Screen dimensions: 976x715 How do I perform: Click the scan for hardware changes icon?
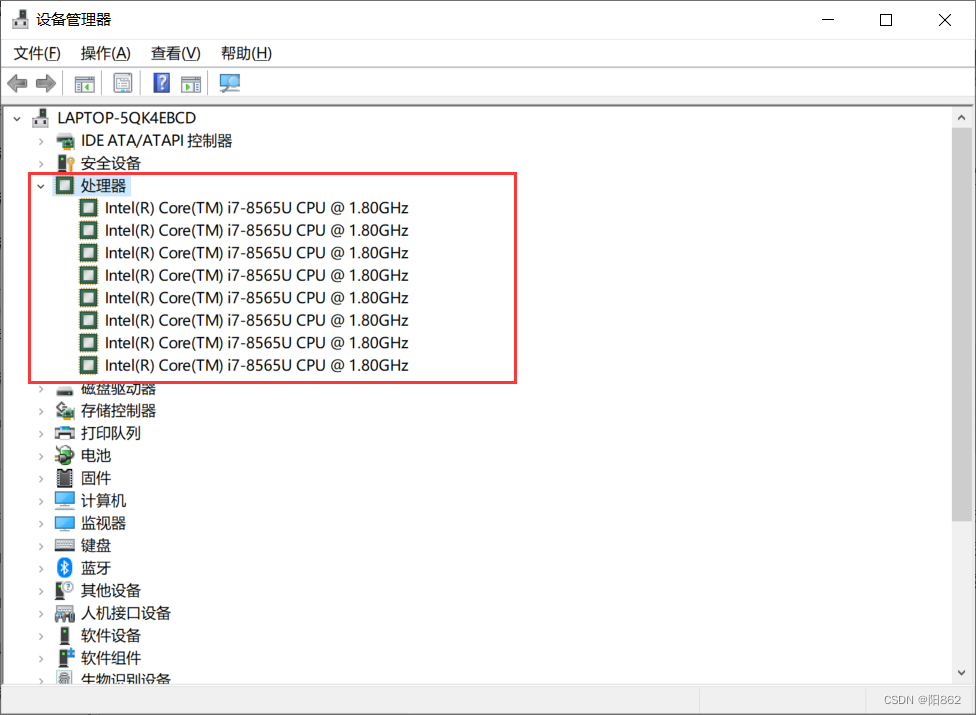point(230,83)
